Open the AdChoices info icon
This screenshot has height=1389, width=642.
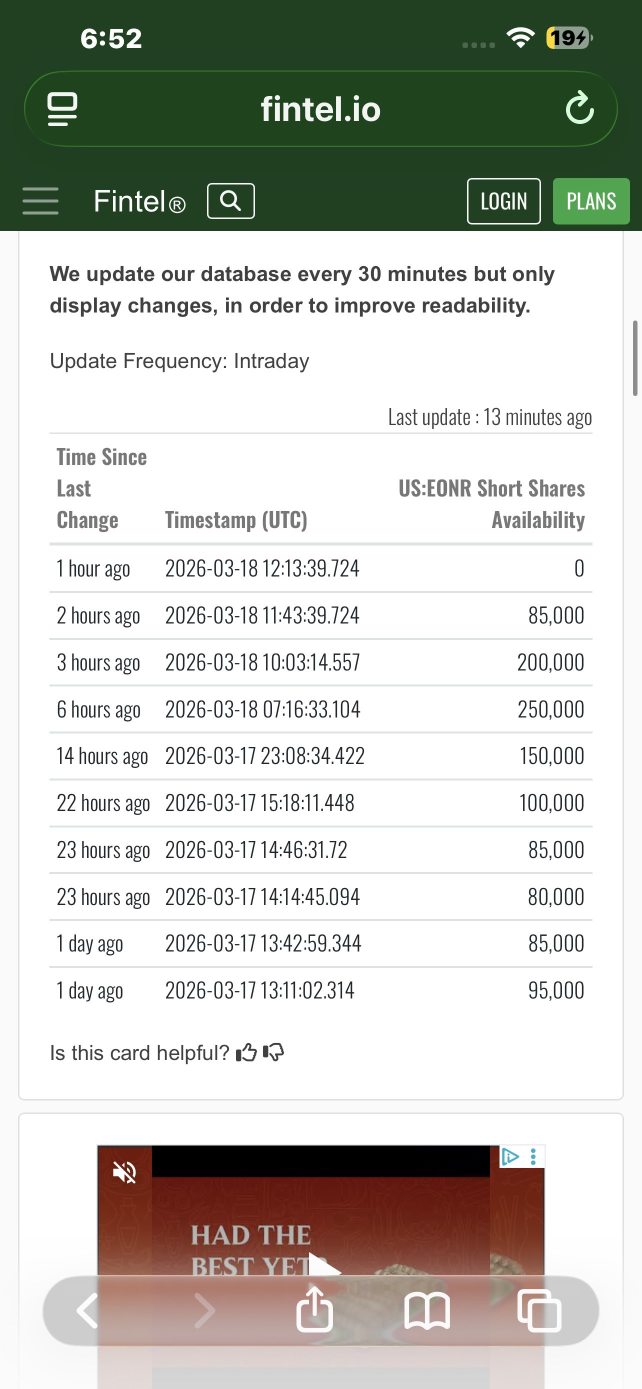pos(510,1157)
